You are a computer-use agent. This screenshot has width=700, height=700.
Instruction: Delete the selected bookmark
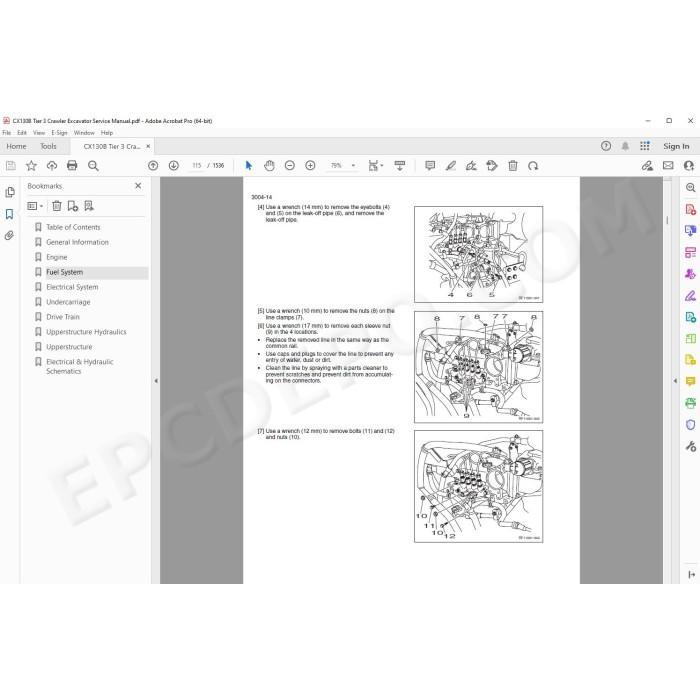pos(57,206)
